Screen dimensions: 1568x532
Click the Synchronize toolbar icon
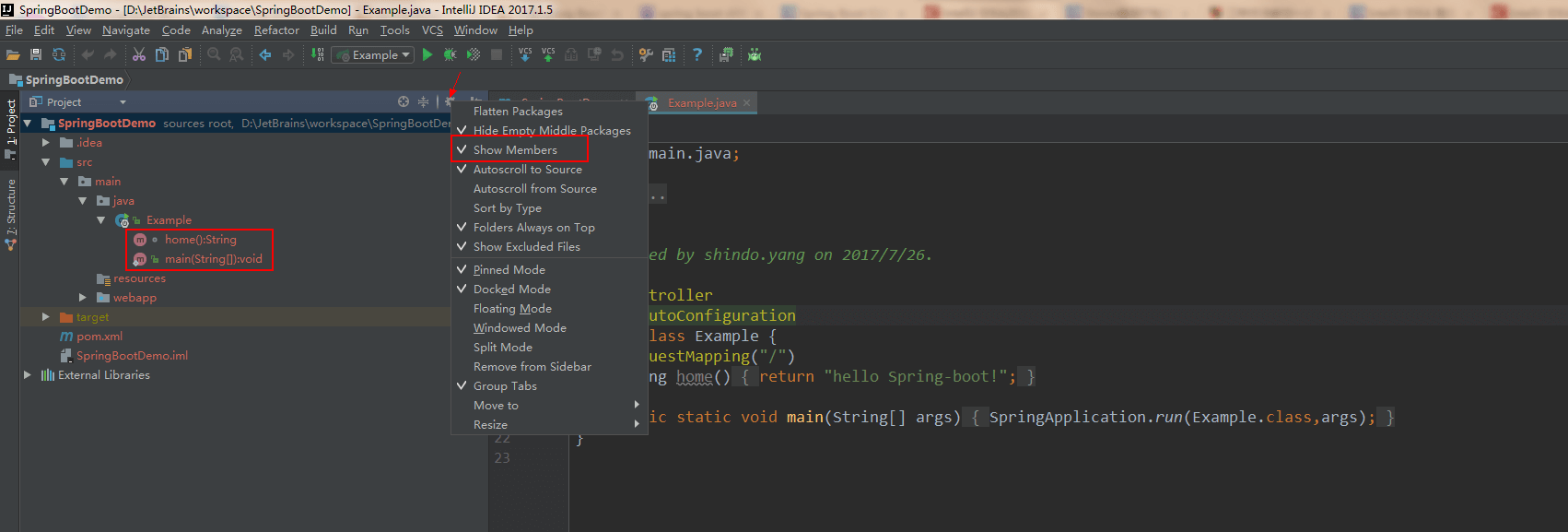[59, 55]
